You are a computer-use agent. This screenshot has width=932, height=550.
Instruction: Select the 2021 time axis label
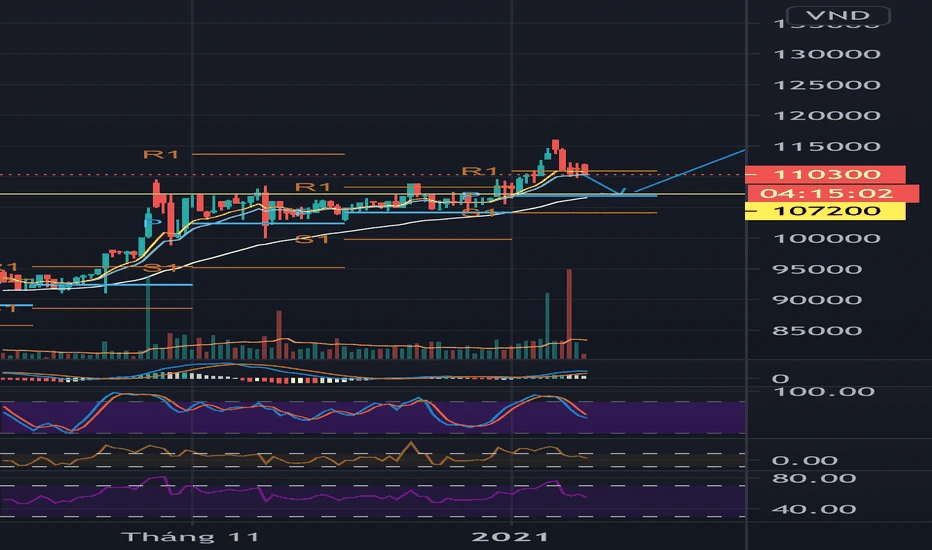click(x=511, y=537)
